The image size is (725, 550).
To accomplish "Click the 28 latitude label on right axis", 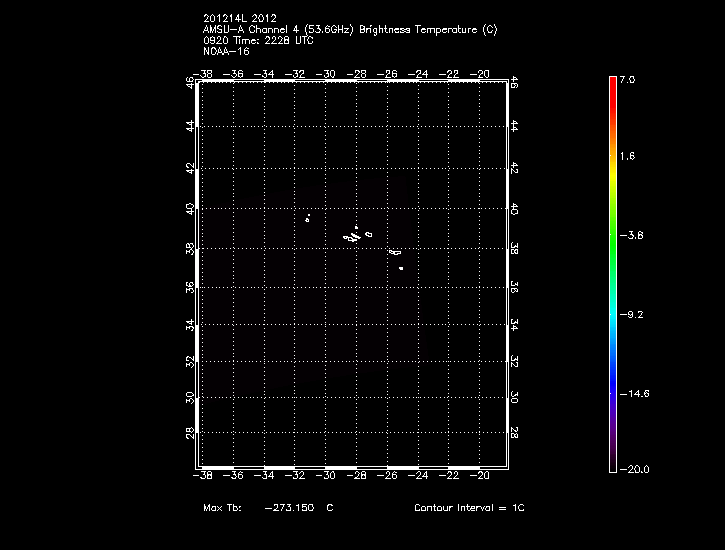I will (x=514, y=432).
